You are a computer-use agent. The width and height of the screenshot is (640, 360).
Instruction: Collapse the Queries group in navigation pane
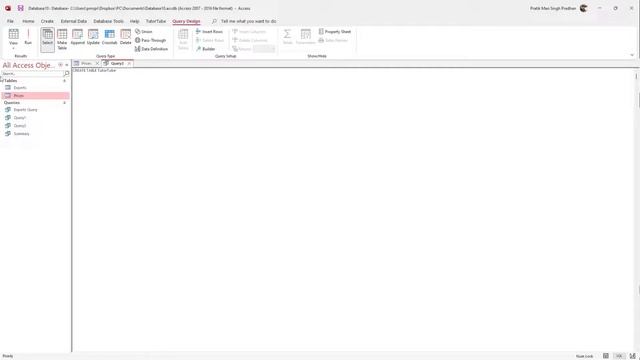[64, 103]
